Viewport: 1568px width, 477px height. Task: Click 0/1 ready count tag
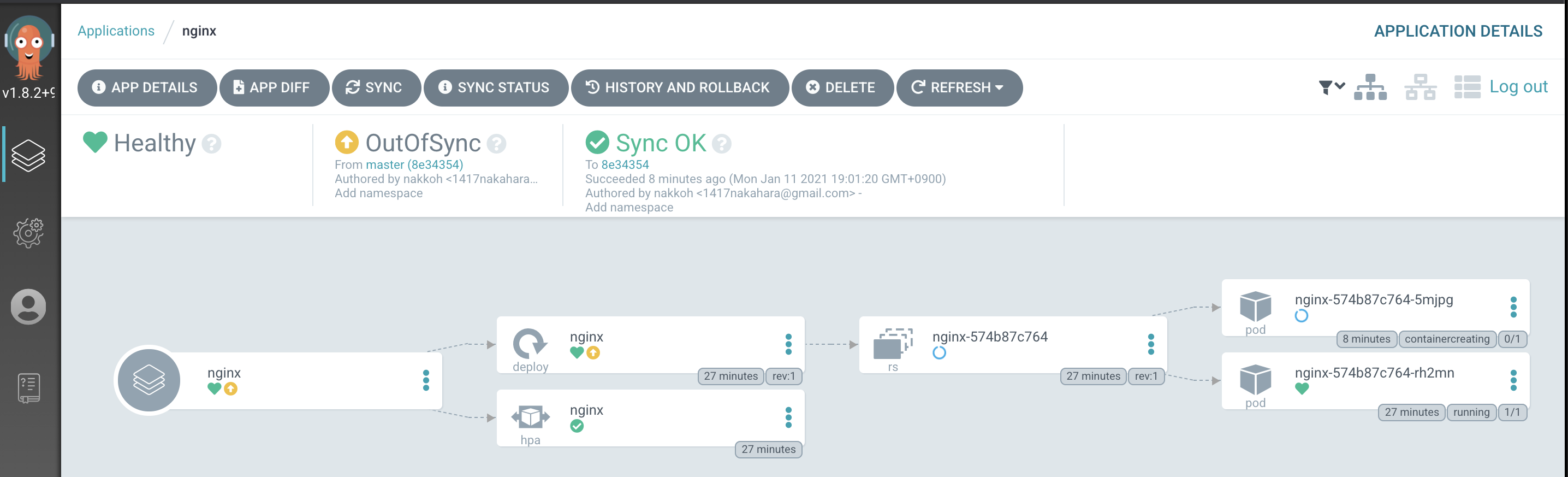[1512, 339]
